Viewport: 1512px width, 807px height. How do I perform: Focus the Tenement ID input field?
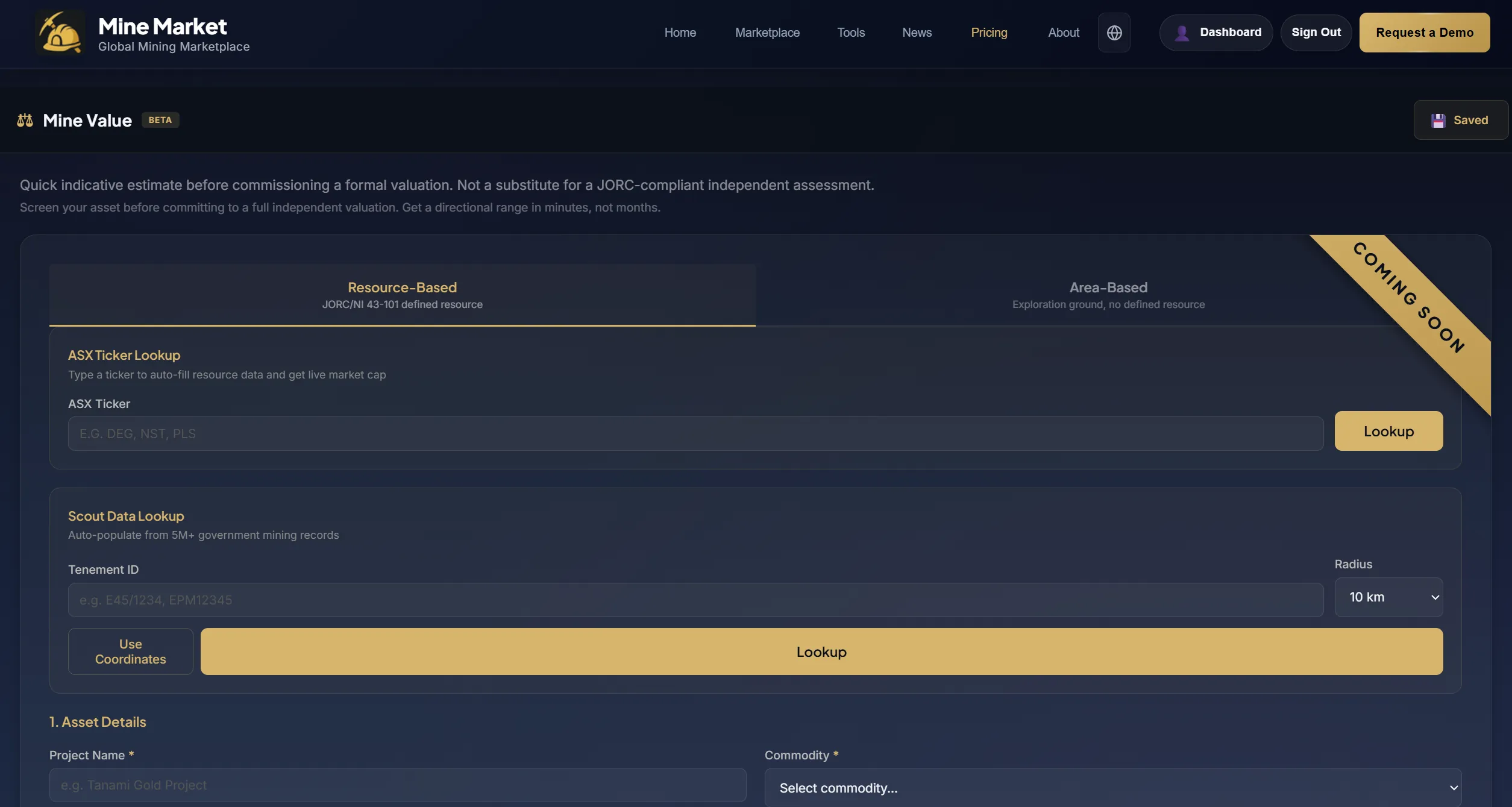[x=695, y=600]
